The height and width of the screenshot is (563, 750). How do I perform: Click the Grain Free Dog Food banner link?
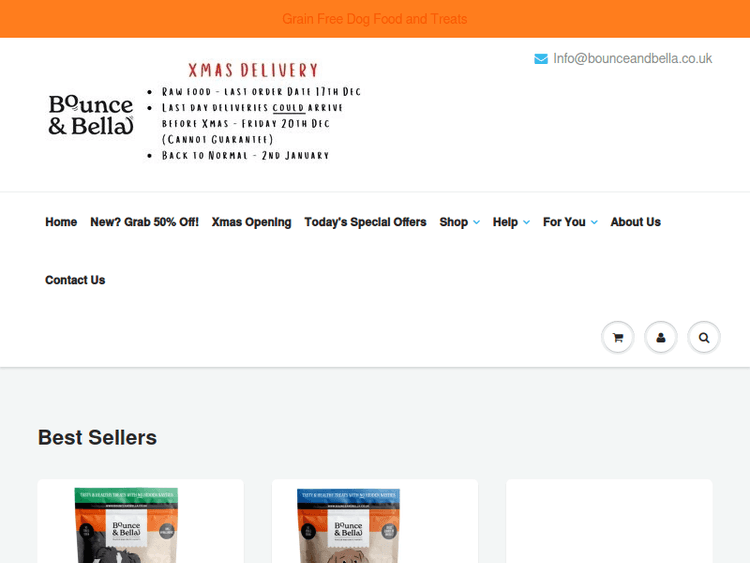pos(375,19)
